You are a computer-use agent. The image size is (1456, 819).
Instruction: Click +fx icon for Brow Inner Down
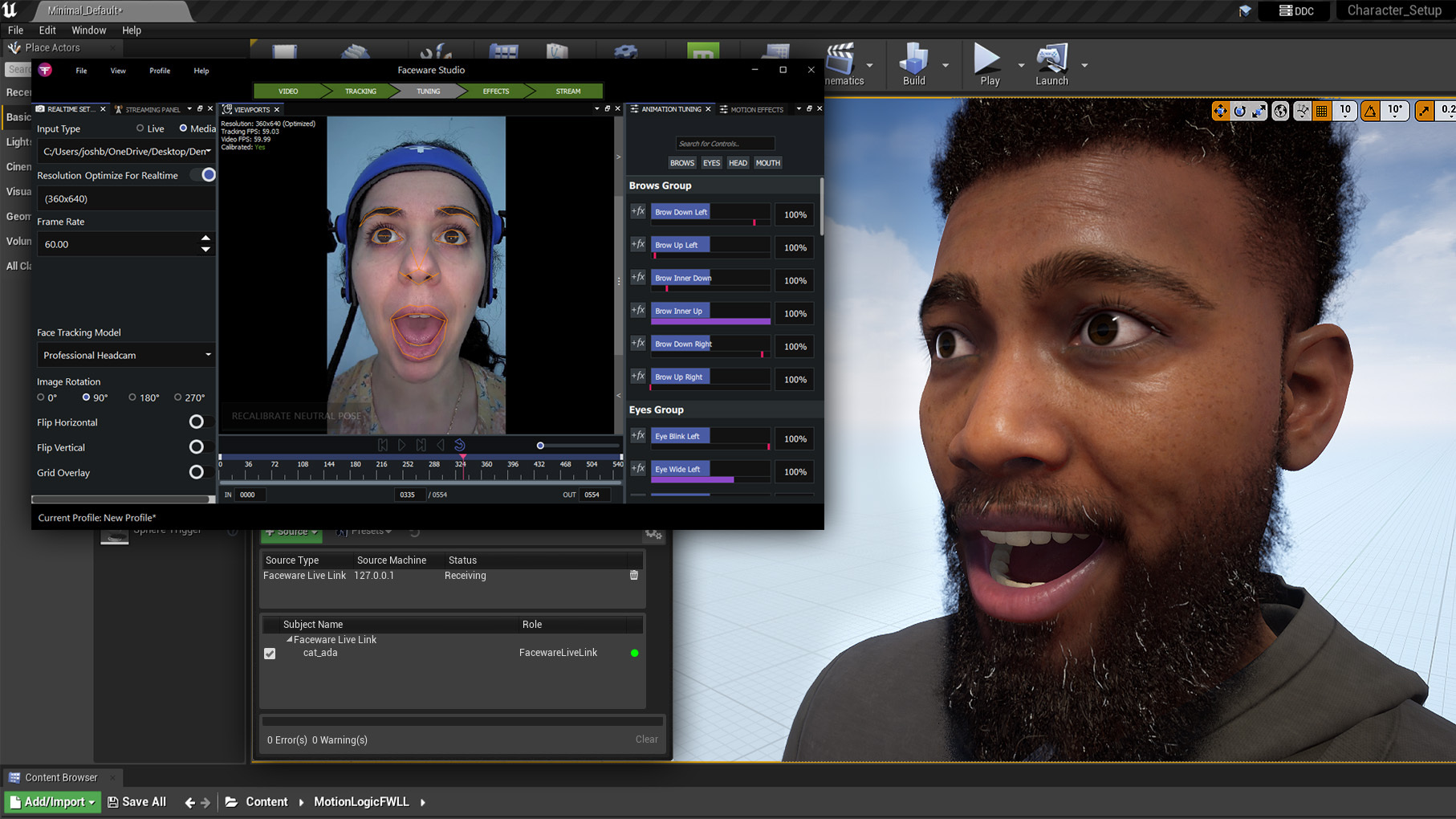click(638, 277)
